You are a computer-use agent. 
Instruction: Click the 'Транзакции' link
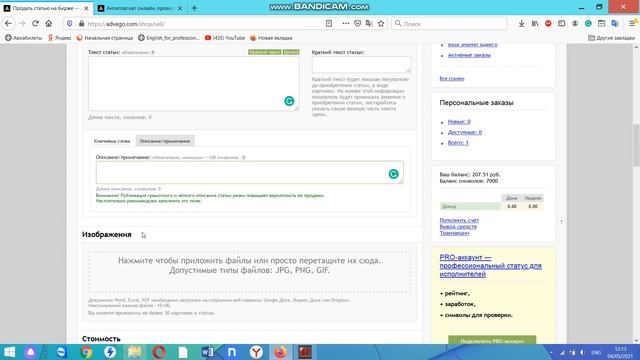click(x=454, y=233)
